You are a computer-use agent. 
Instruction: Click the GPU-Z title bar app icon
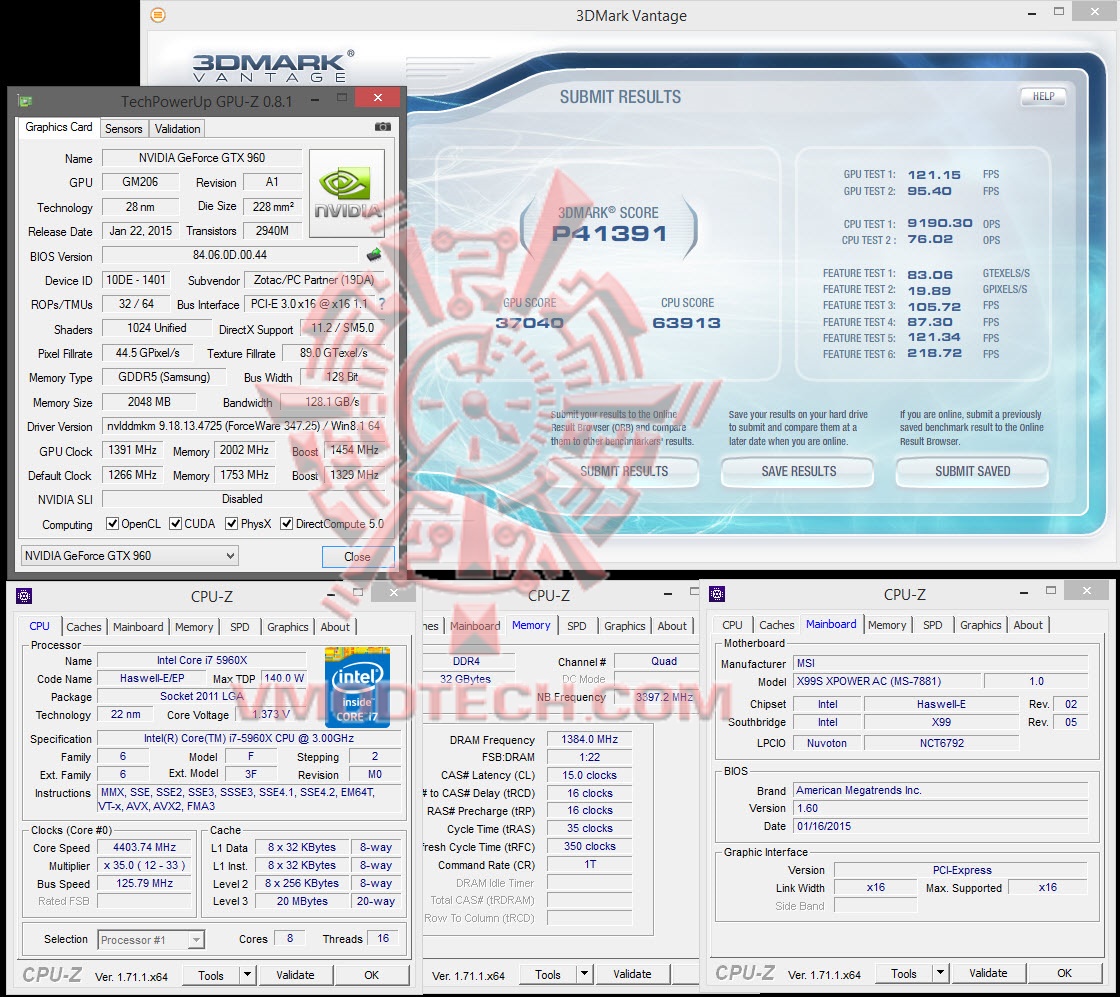coord(25,101)
